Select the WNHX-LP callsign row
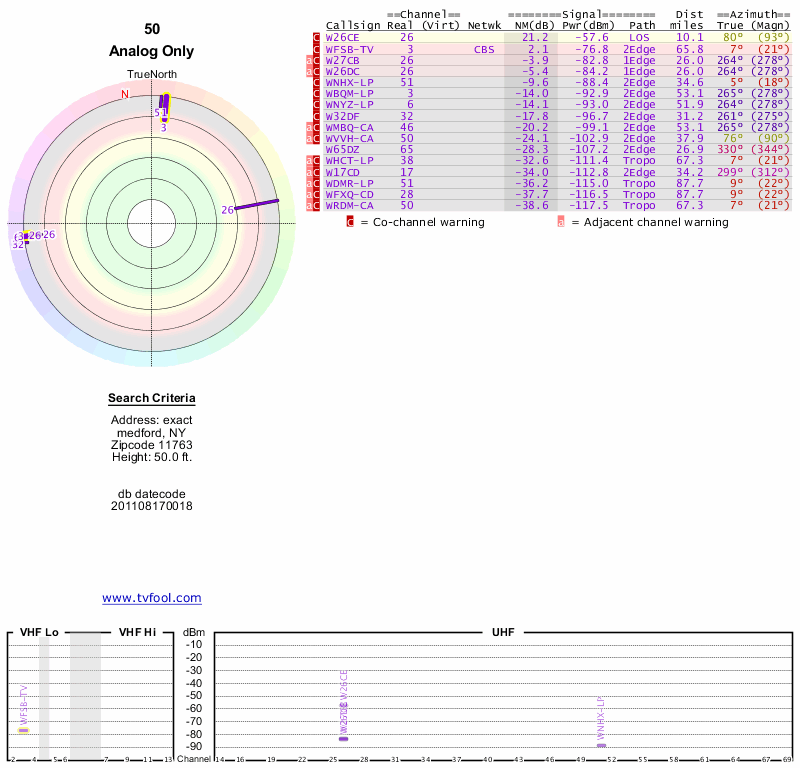Screen dimensions: 800x768 [349, 82]
